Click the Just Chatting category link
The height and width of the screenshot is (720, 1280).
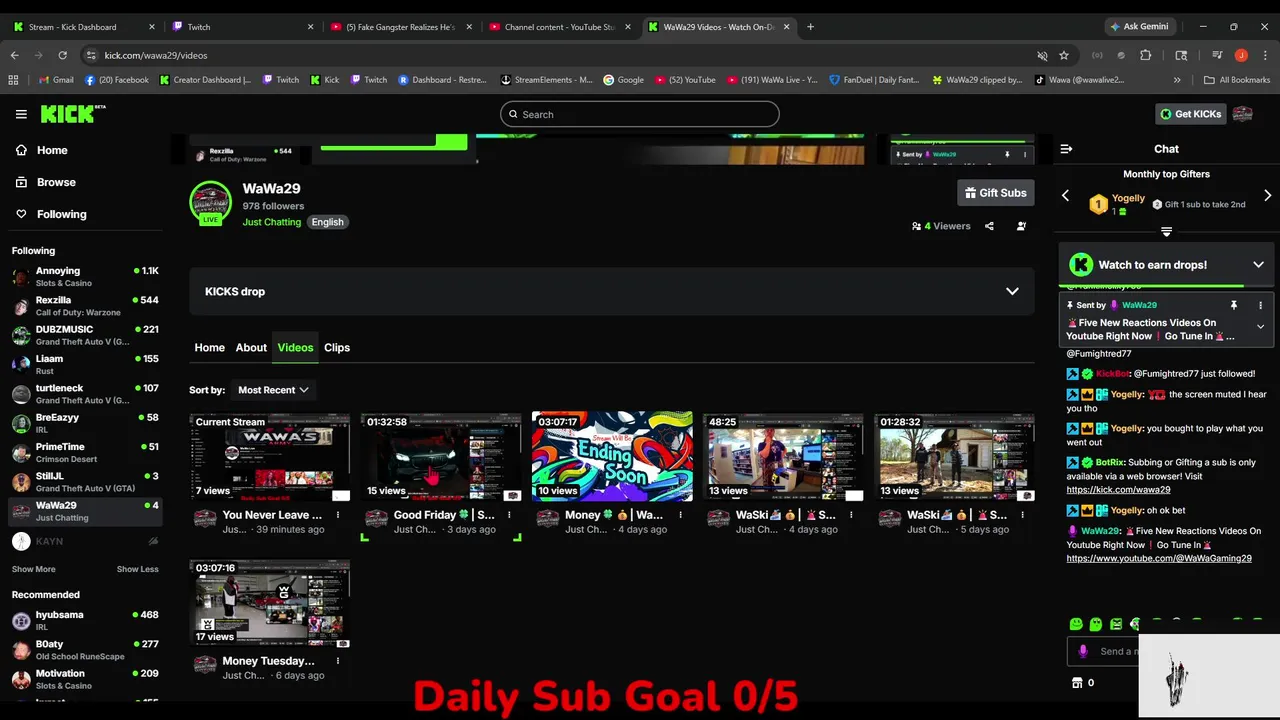[x=271, y=222]
